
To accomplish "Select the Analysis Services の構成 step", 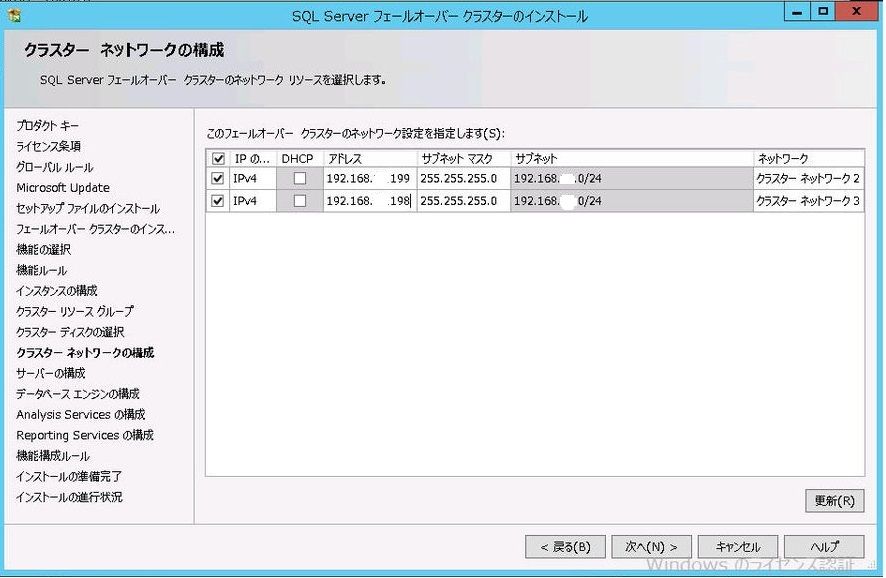I will [81, 415].
